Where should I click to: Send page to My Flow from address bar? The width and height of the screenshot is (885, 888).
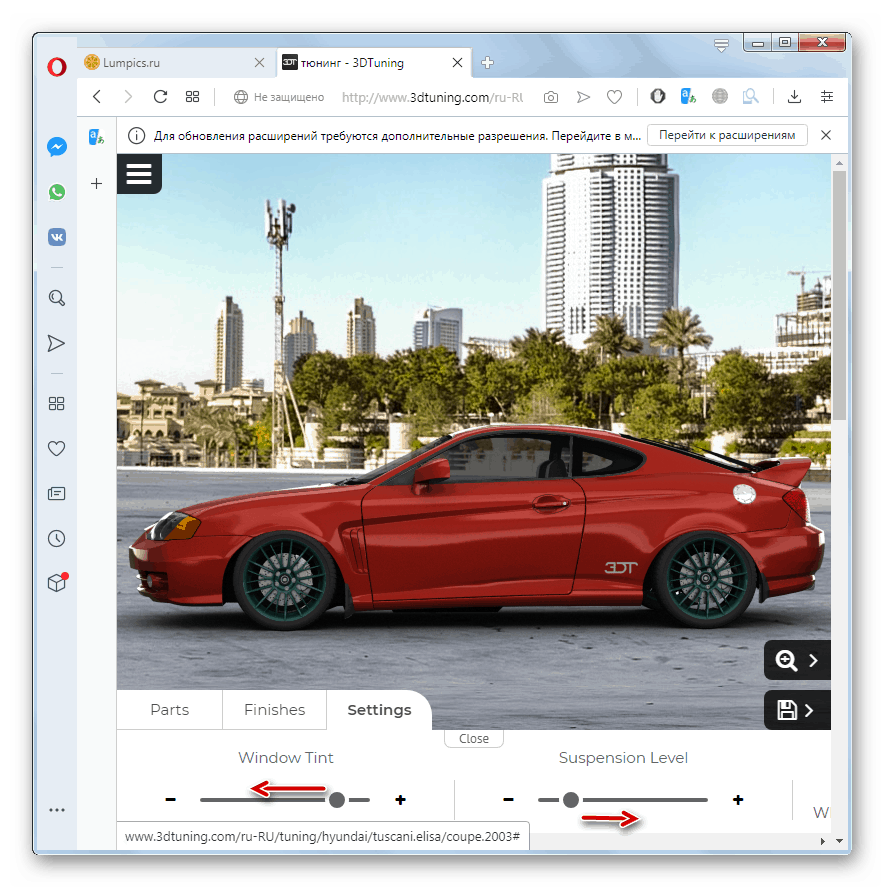(x=583, y=97)
